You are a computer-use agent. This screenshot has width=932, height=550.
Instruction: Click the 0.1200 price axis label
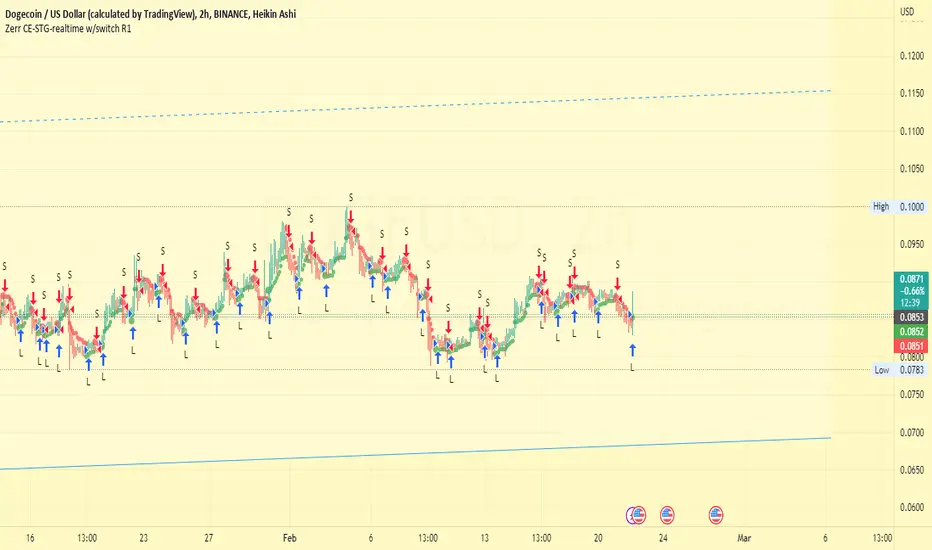pyautogui.click(x=912, y=56)
